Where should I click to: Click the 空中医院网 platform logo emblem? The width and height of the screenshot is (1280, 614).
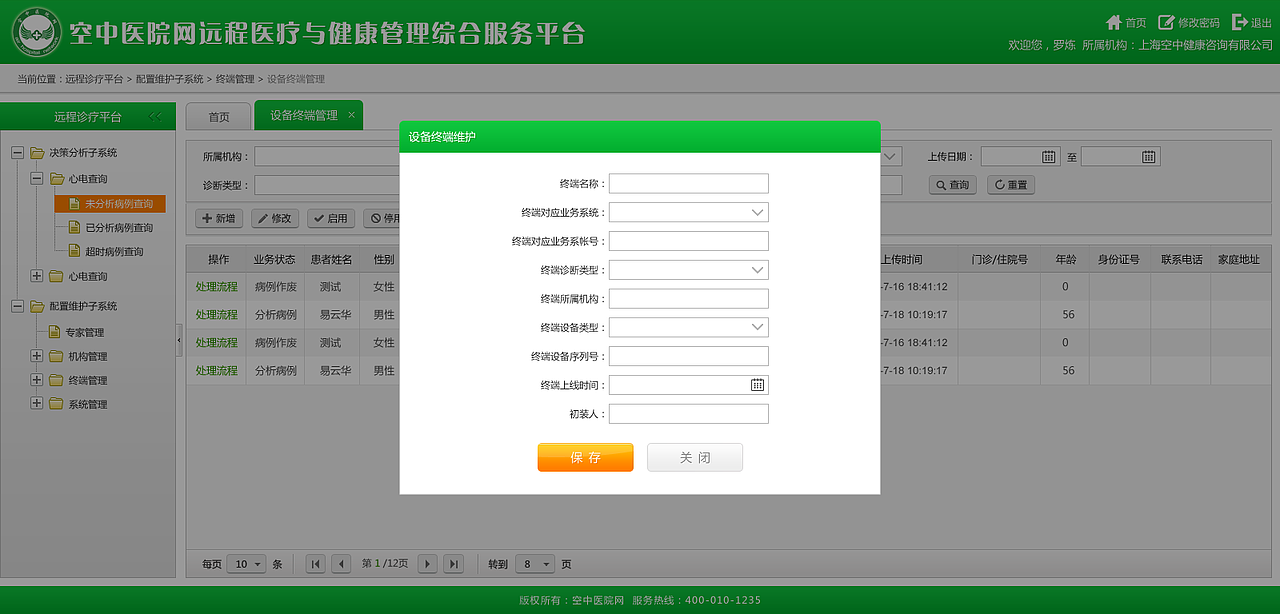[x=36, y=34]
